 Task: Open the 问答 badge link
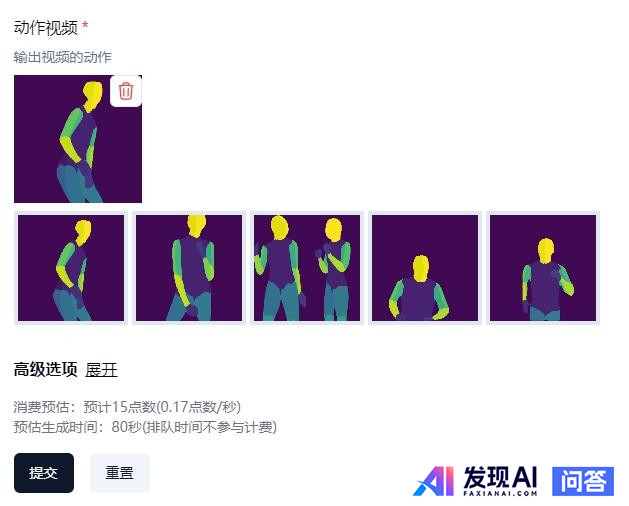[x=583, y=481]
